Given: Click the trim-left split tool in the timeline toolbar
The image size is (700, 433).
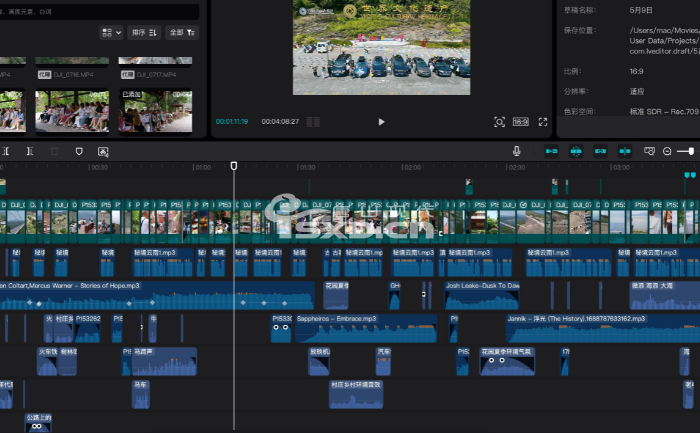Looking at the screenshot, I should tap(5, 151).
